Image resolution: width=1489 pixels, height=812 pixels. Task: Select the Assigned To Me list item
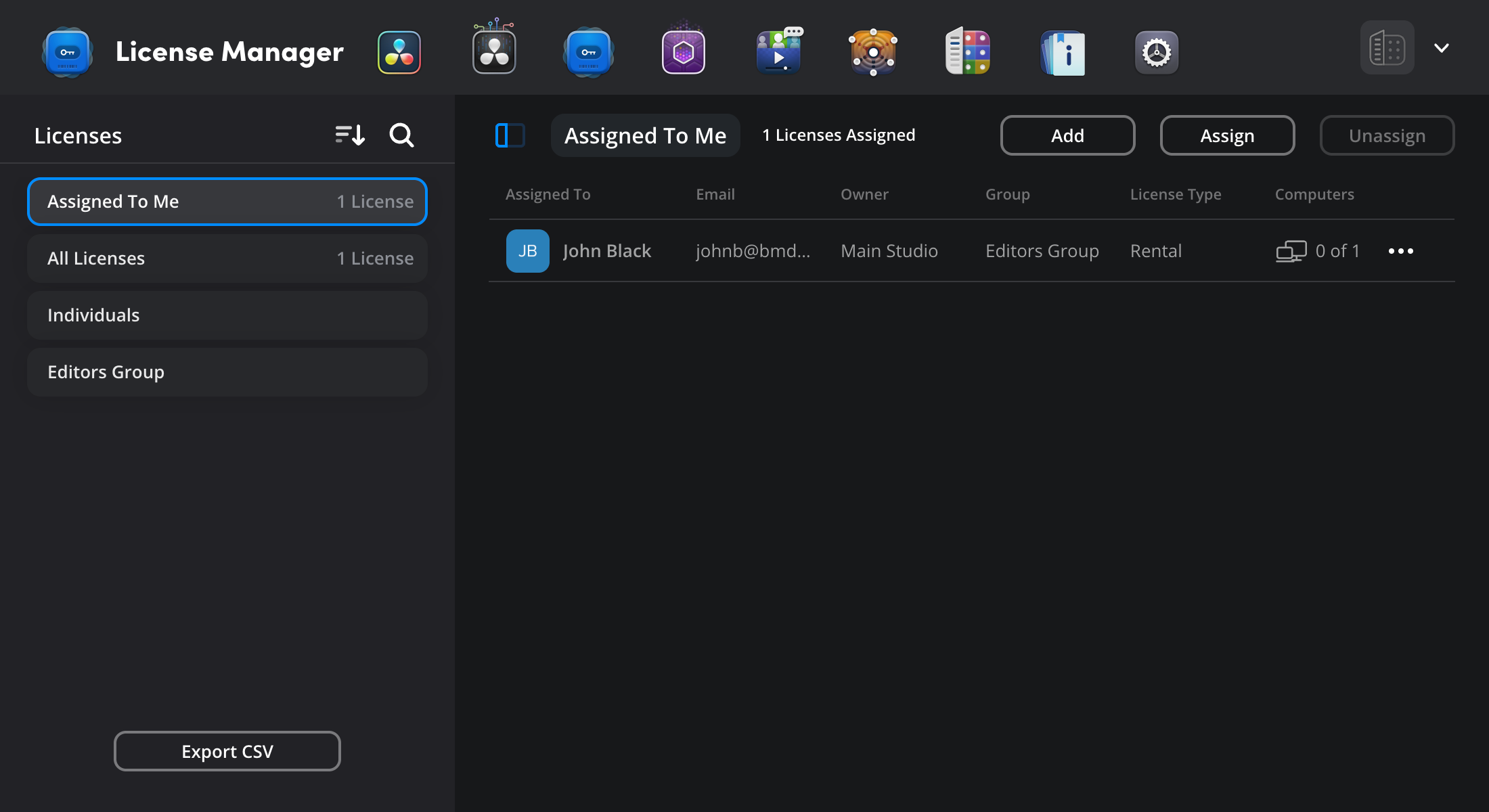tap(227, 201)
